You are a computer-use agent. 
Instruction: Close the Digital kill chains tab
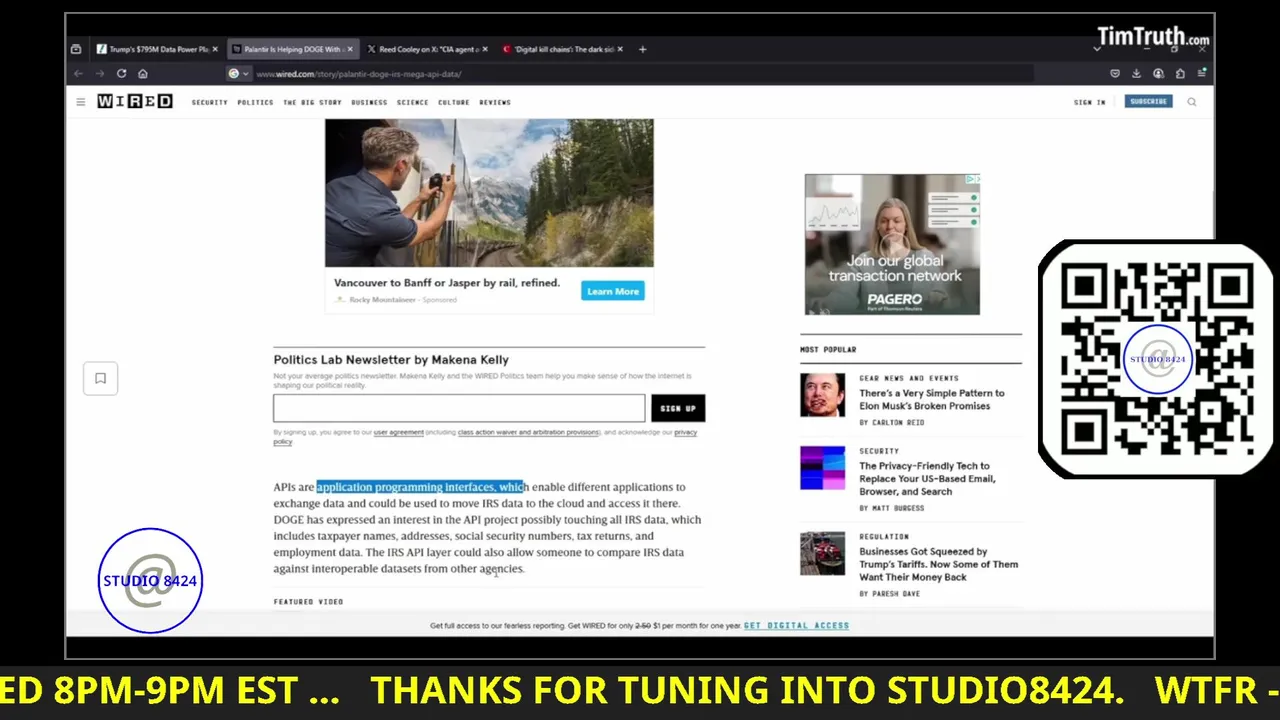point(620,49)
